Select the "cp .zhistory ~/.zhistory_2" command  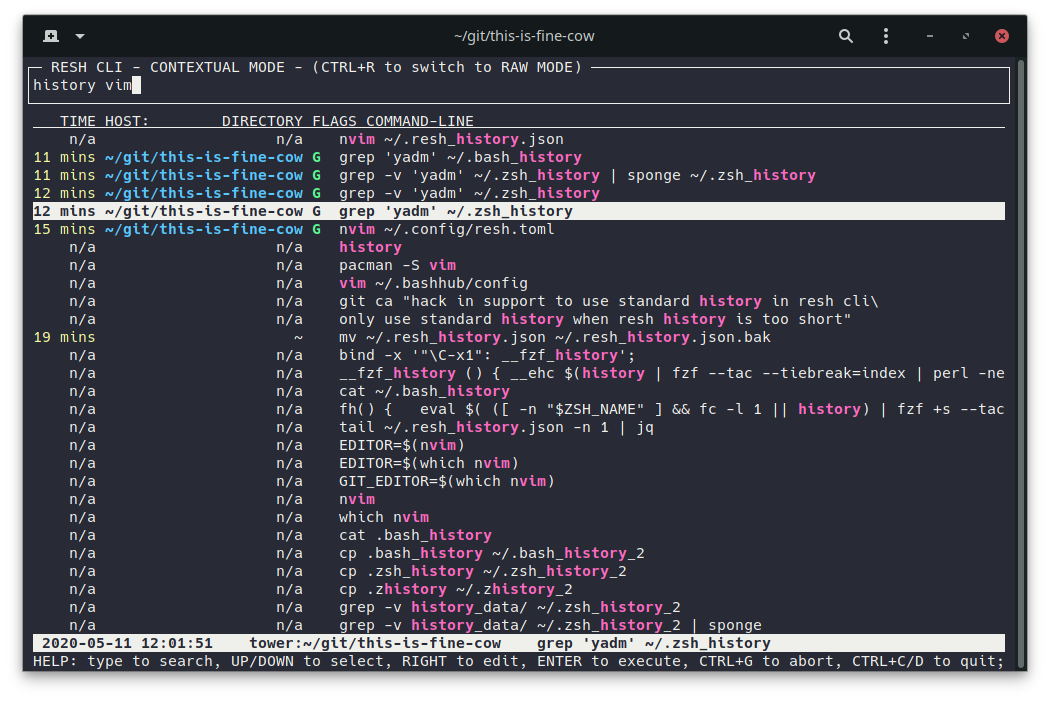pos(455,589)
